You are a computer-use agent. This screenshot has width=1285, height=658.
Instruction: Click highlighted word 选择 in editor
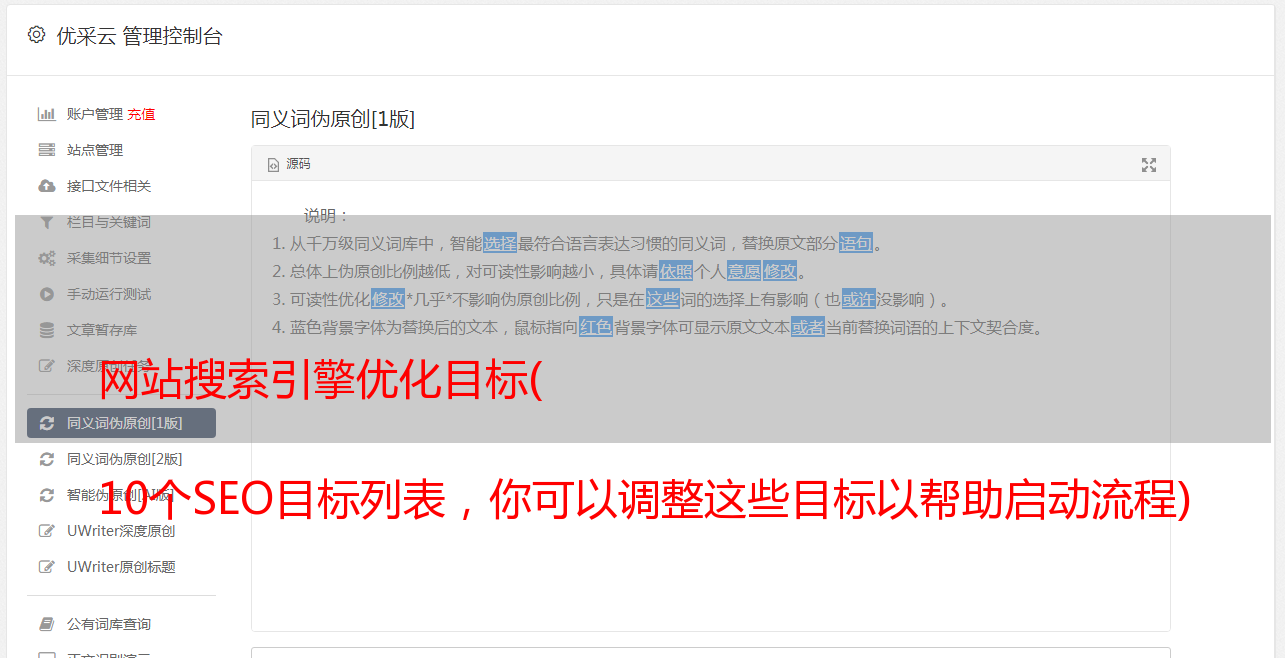click(500, 243)
